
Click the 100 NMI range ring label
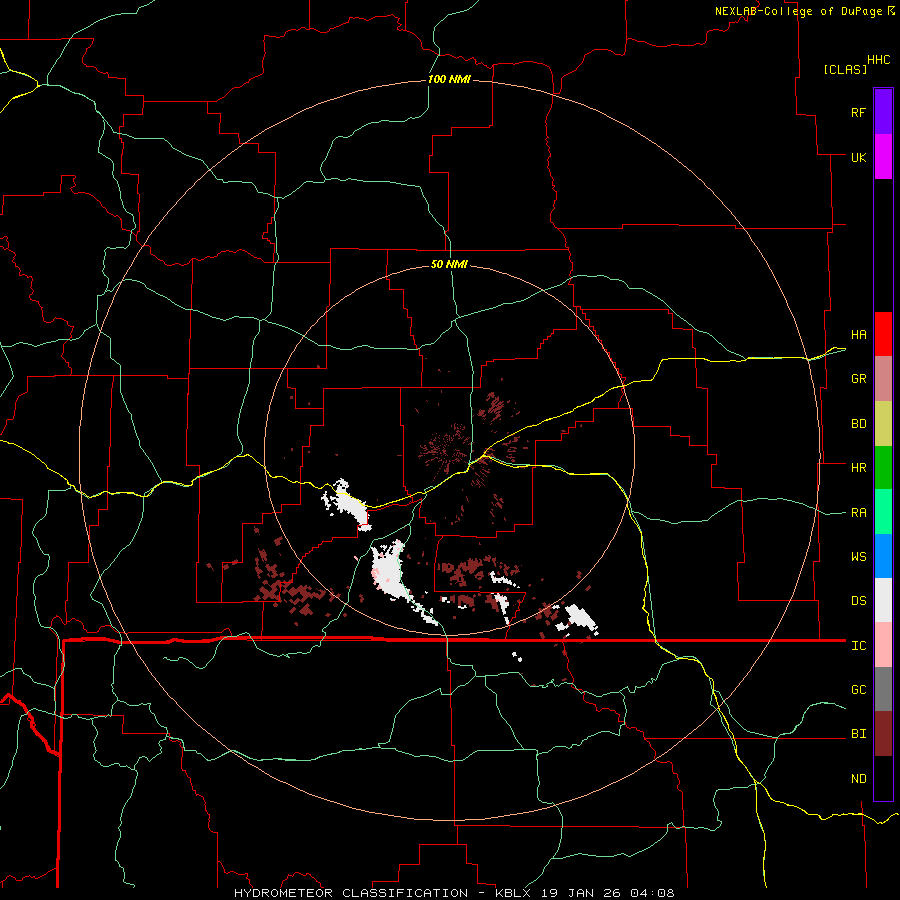point(449,79)
